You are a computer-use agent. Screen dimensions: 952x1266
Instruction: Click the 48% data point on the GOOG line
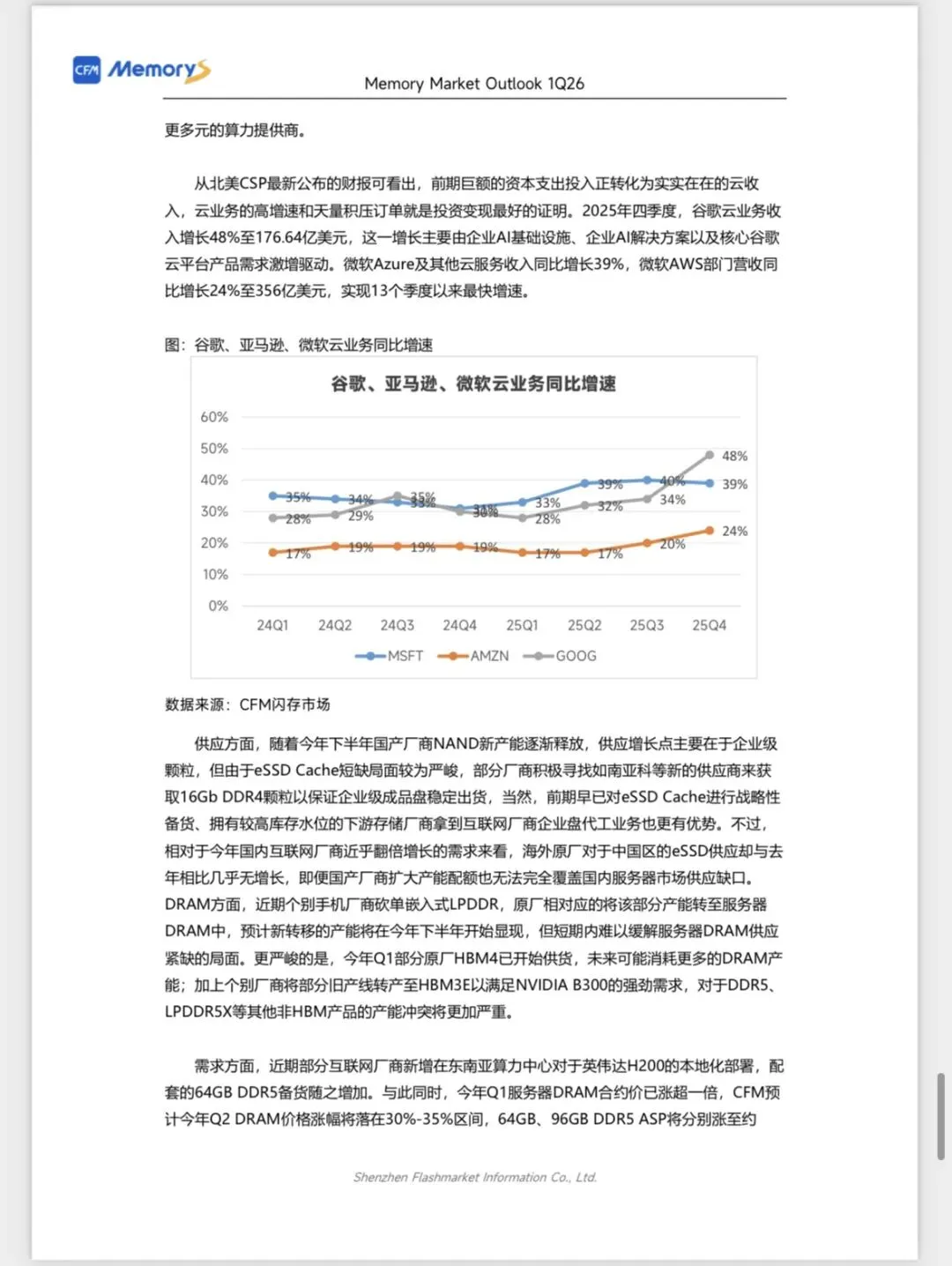[x=710, y=453]
